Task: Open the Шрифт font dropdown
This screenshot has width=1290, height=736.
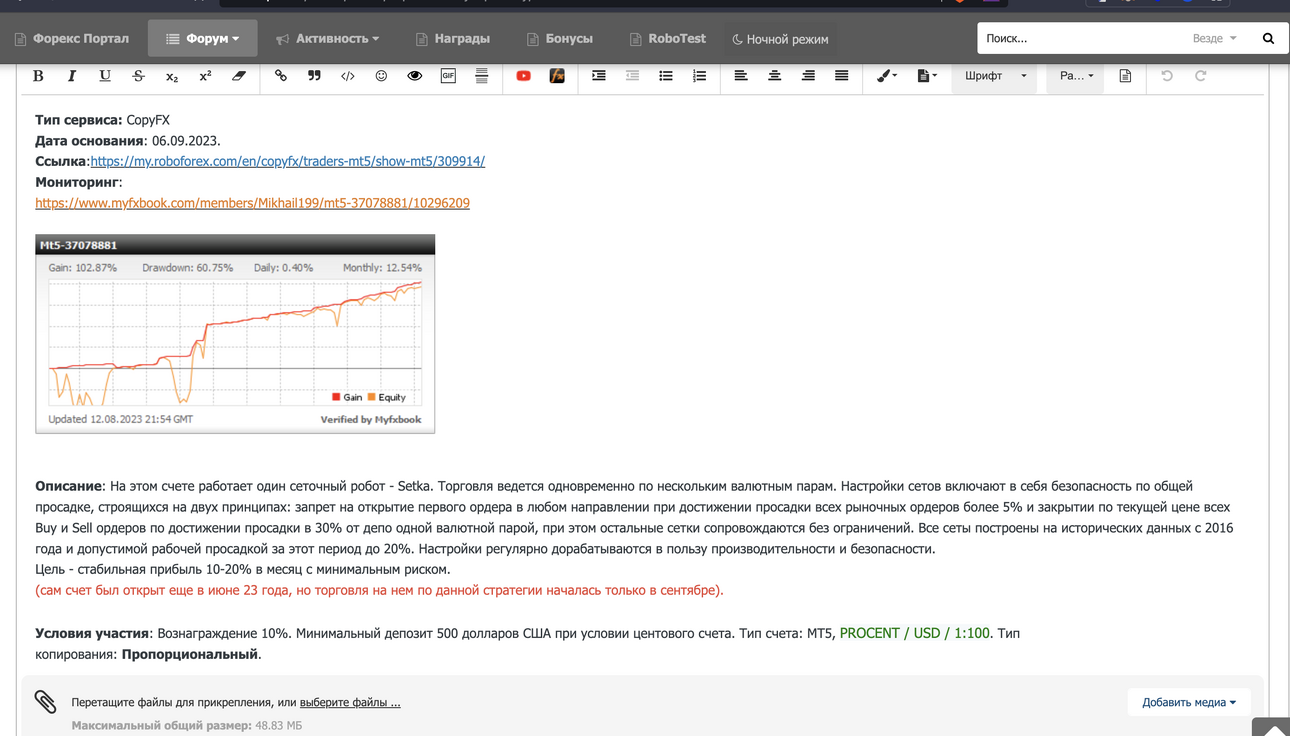Action: pyautogui.click(x=995, y=76)
